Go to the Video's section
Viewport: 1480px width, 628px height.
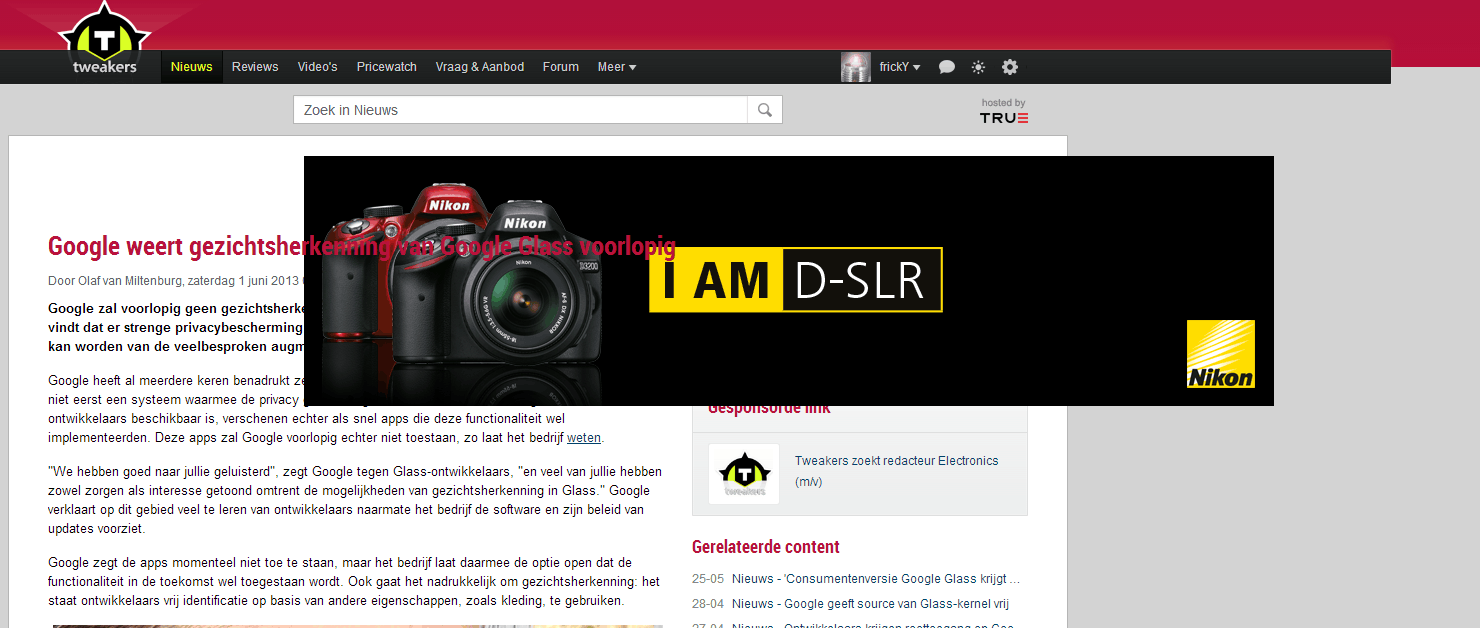(x=317, y=67)
